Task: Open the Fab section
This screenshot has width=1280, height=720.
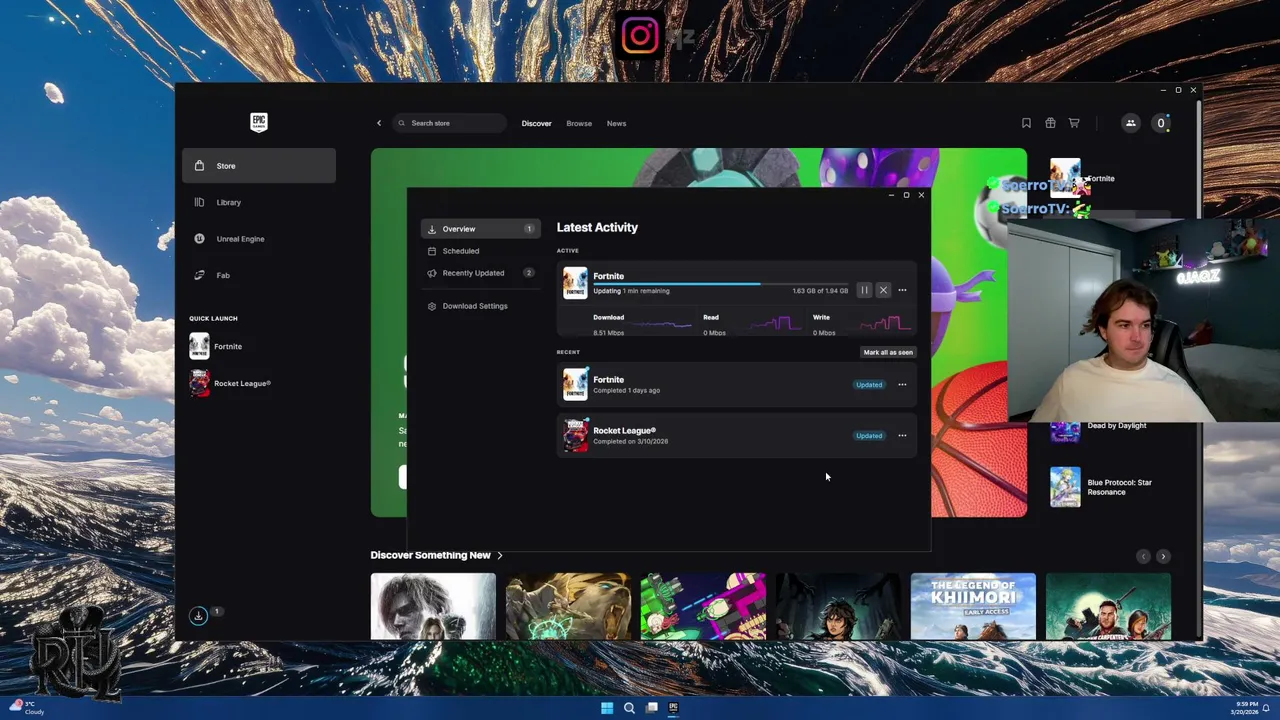Action: click(x=259, y=275)
